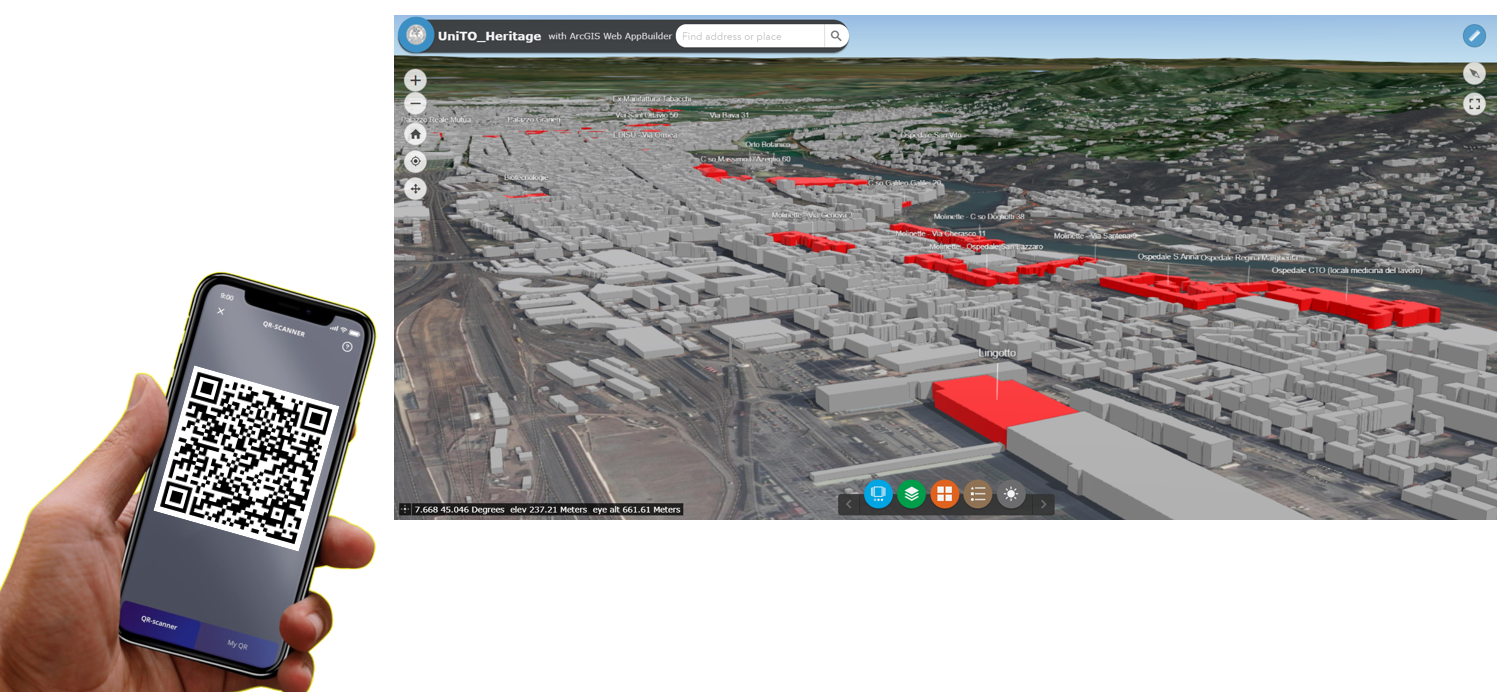Expand widget bar with right chevron

(1043, 504)
